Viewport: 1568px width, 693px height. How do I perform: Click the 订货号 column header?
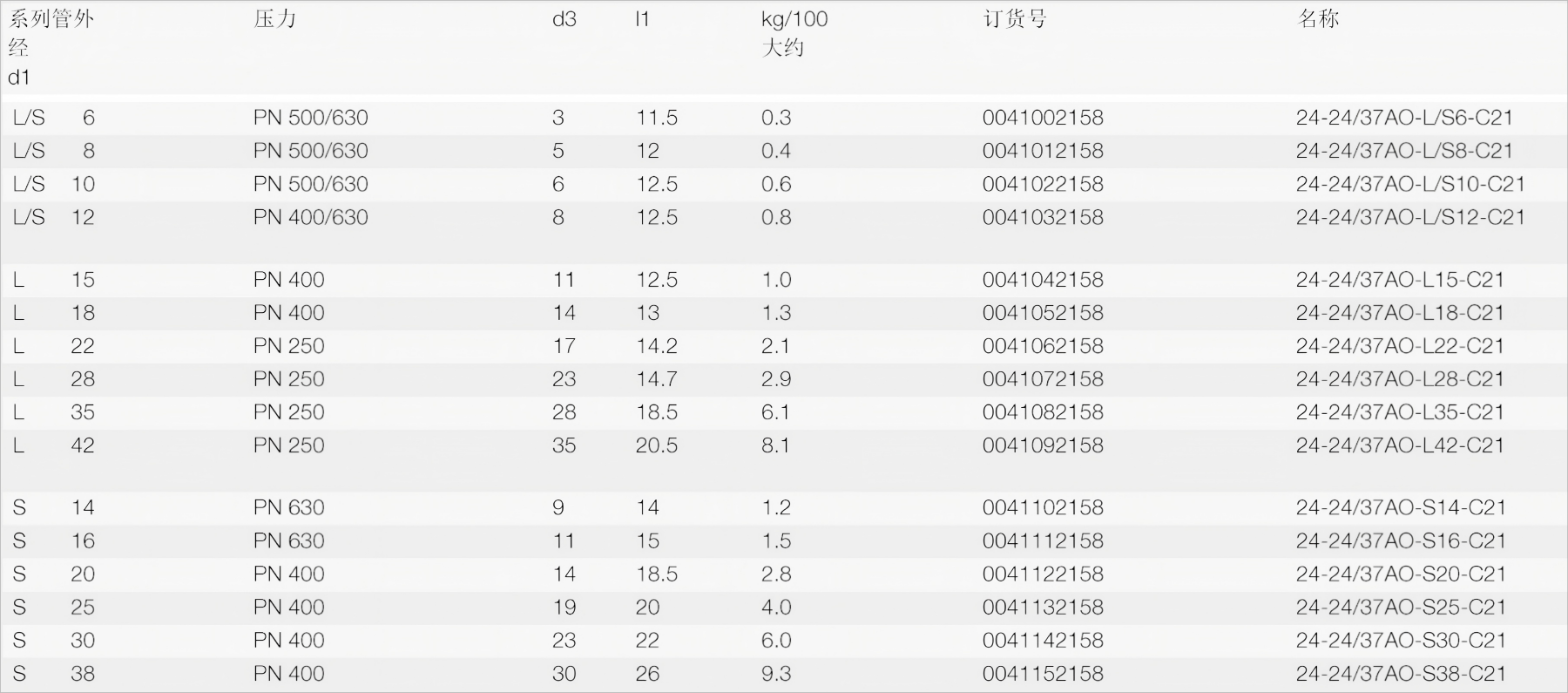tap(1014, 19)
